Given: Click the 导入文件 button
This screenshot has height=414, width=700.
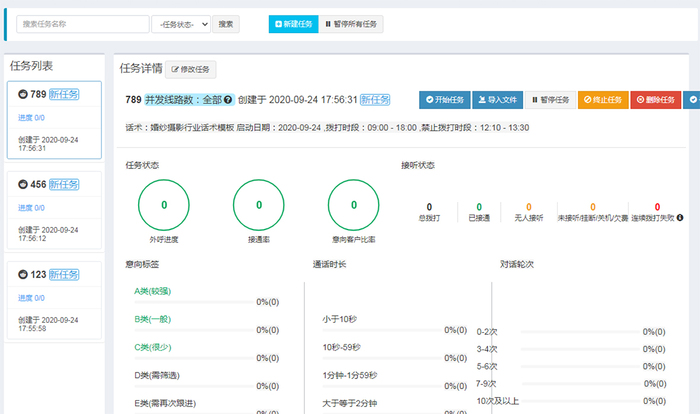Looking at the screenshot, I should [497, 100].
